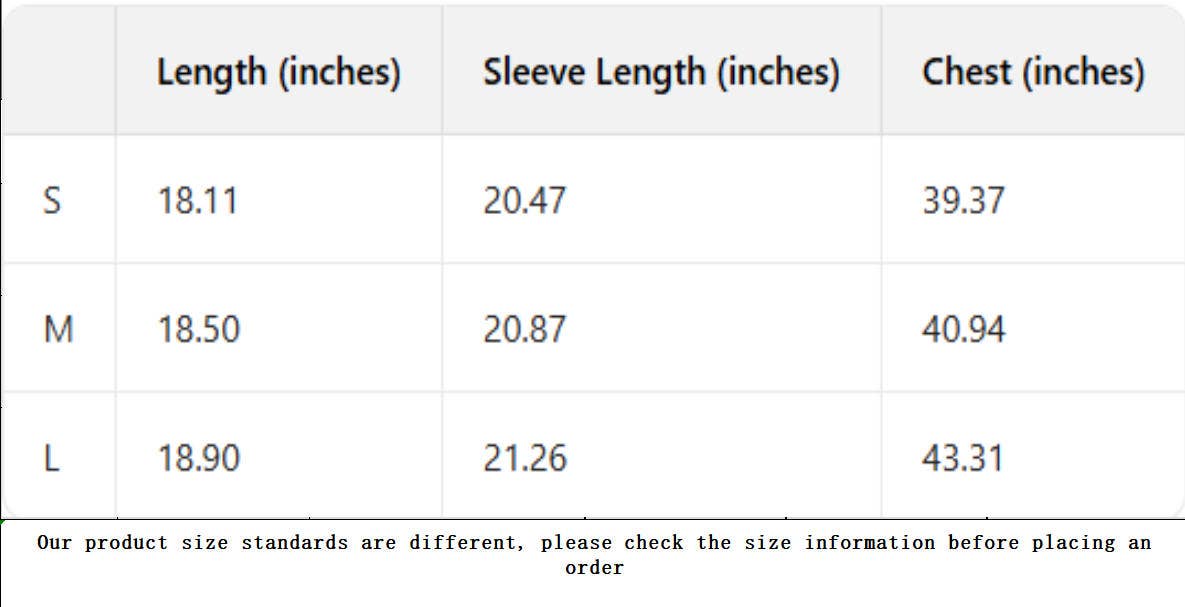The width and height of the screenshot is (1185, 607).
Task: Click the Chest (inches) column header
Action: 1032,72
